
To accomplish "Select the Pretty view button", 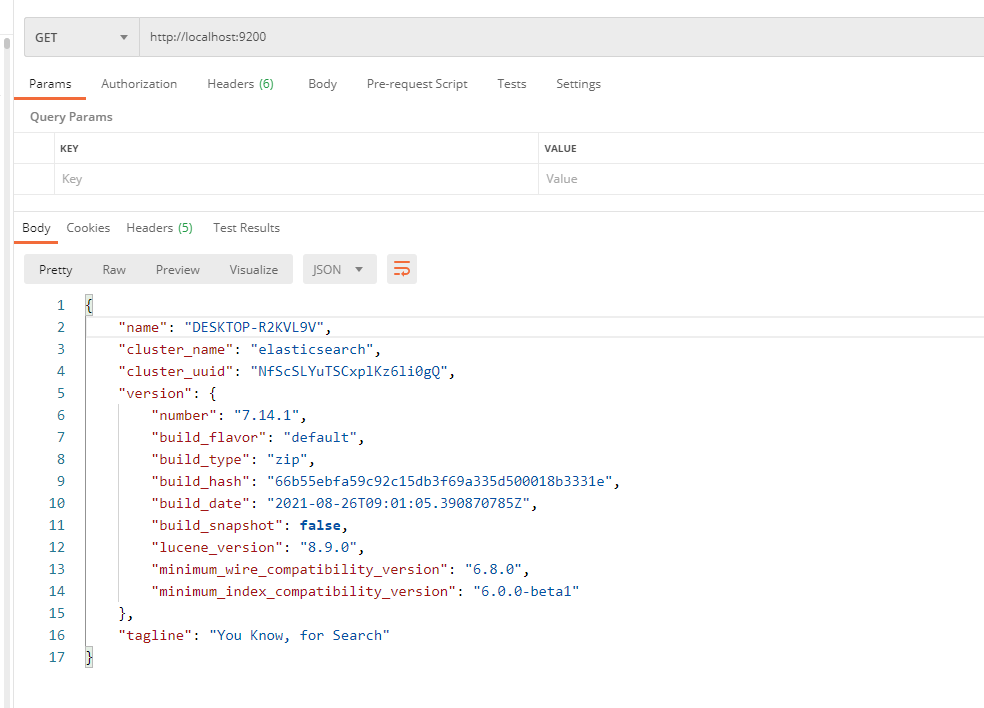I will tap(56, 269).
